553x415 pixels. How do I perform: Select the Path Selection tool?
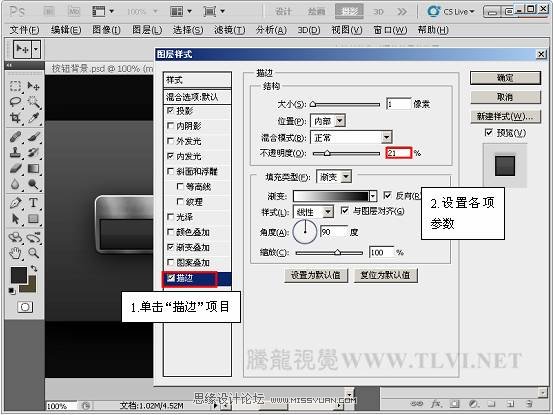(15, 219)
